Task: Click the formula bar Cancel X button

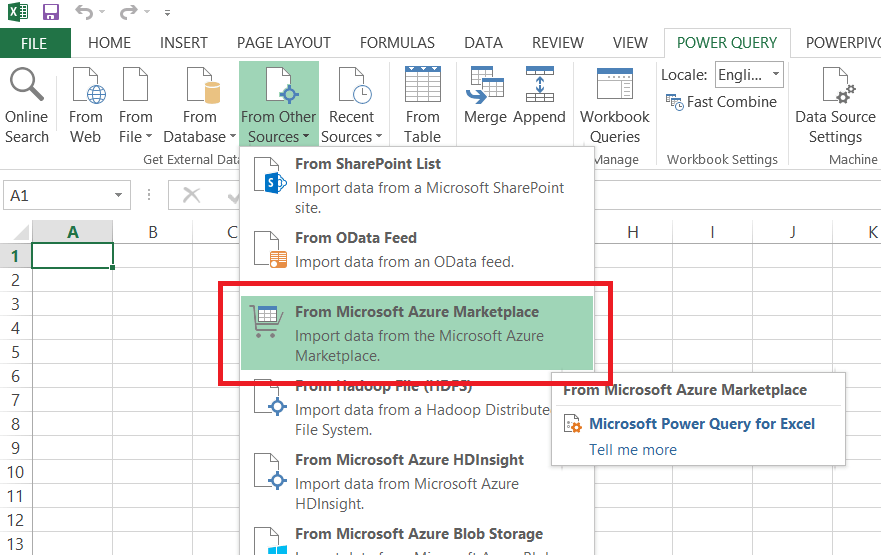Action: click(192, 195)
